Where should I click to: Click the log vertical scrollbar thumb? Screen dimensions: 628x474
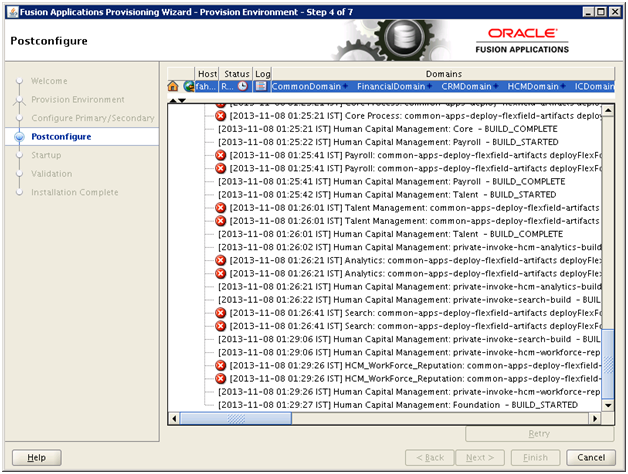[x=608, y=364]
